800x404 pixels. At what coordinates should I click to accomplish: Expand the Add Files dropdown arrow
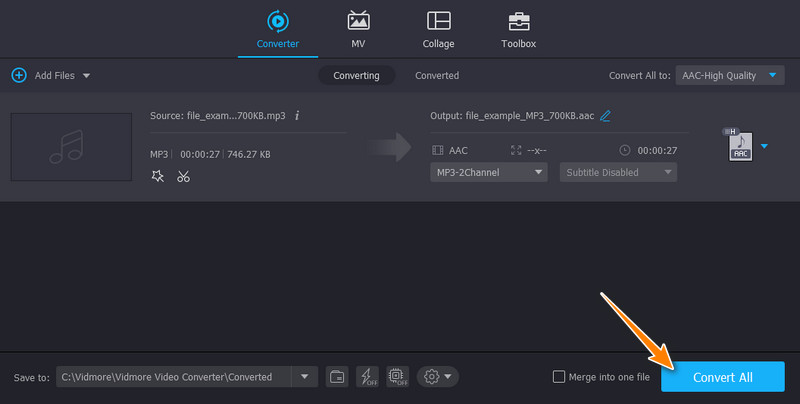click(86, 76)
